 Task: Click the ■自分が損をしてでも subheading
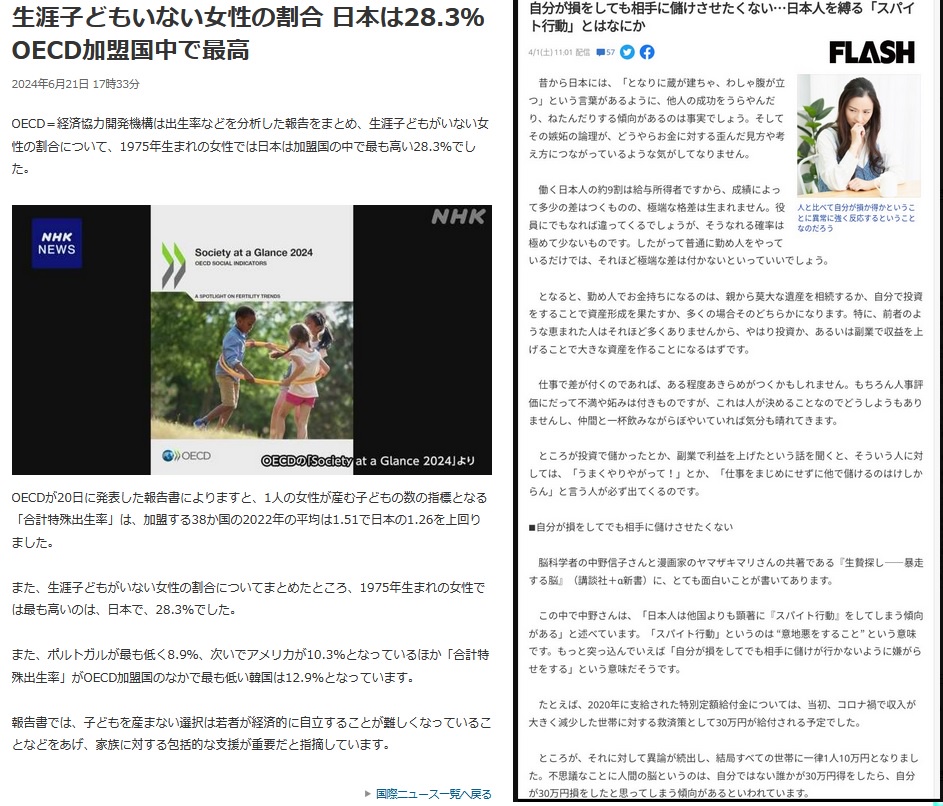click(x=631, y=526)
